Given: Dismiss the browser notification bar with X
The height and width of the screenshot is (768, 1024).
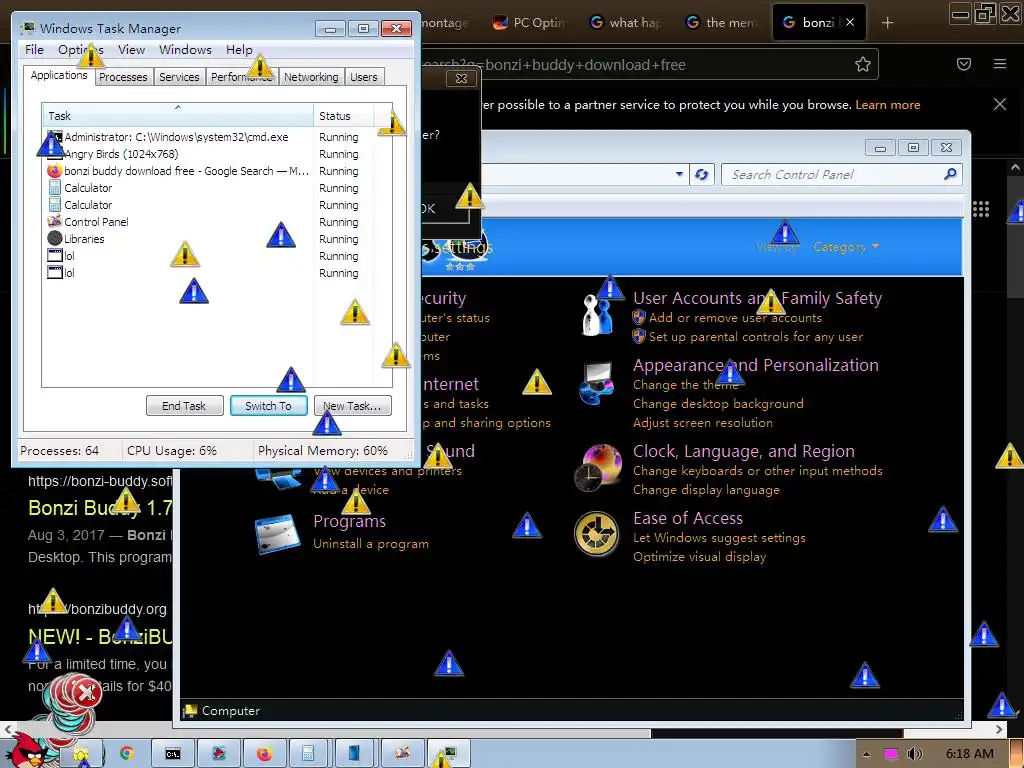Looking at the screenshot, I should click(x=1000, y=104).
